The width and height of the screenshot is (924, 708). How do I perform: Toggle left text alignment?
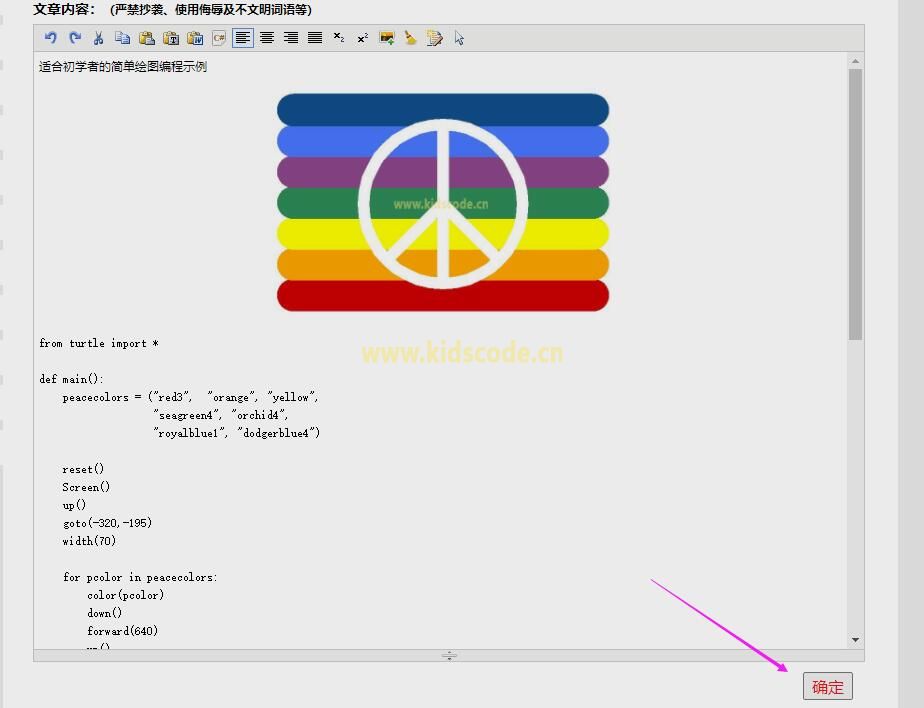[x=243, y=38]
